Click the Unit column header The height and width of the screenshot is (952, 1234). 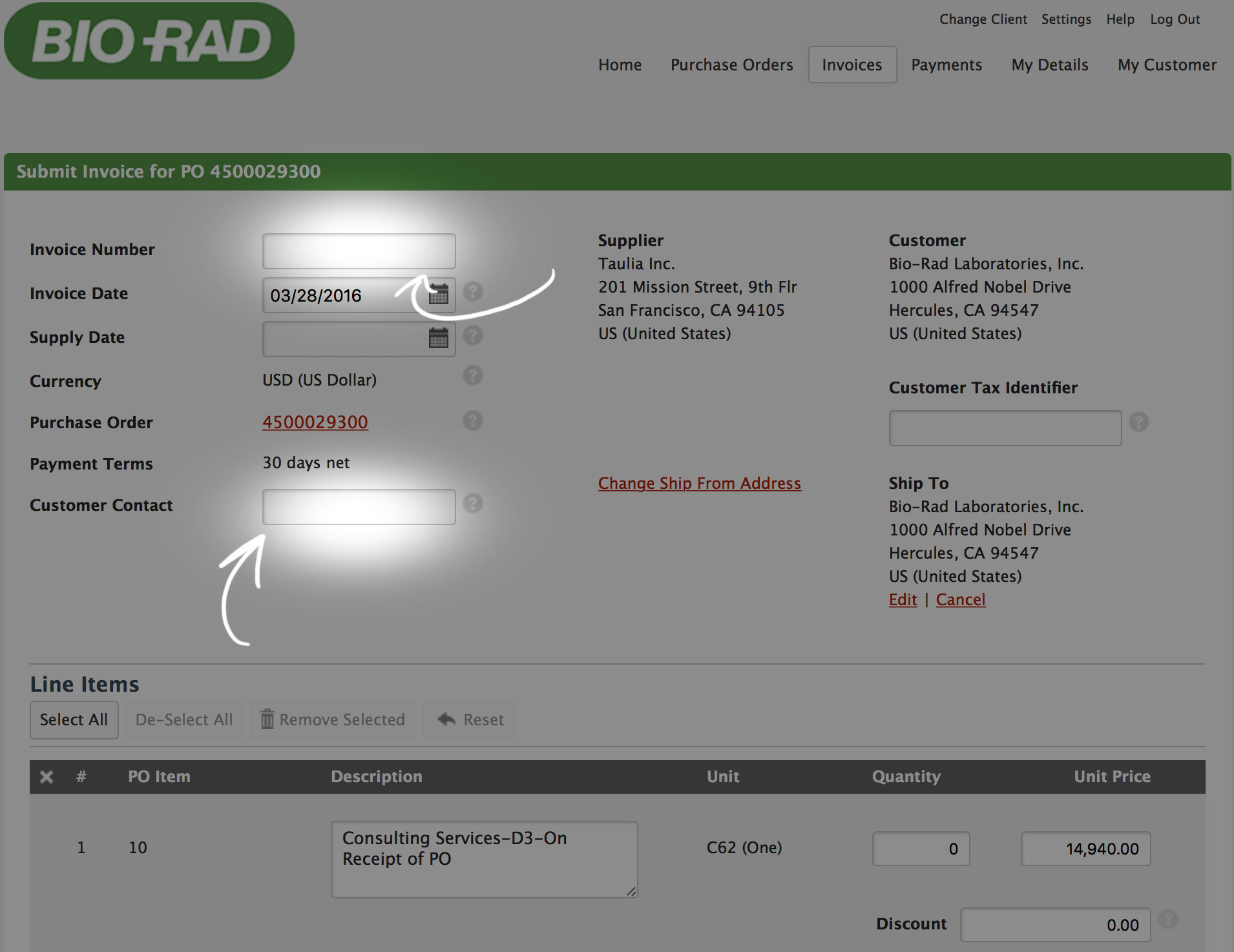click(723, 776)
